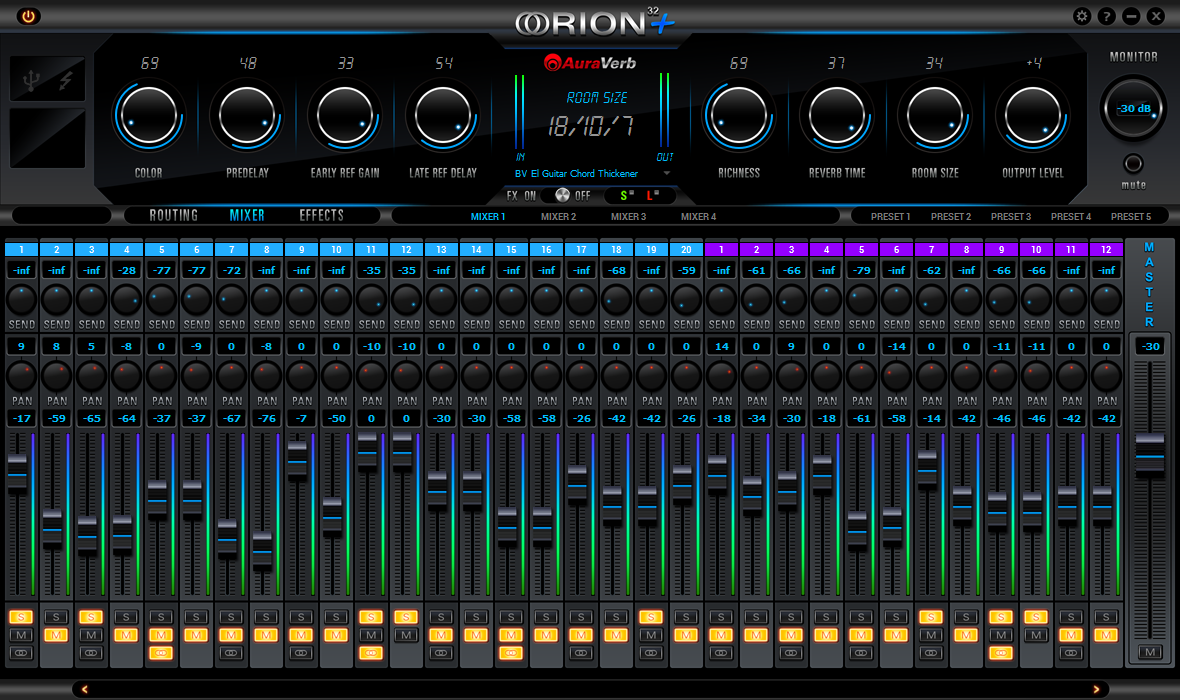The image size is (1180, 700).
Task: Click the orange power button
Action: coord(28,16)
